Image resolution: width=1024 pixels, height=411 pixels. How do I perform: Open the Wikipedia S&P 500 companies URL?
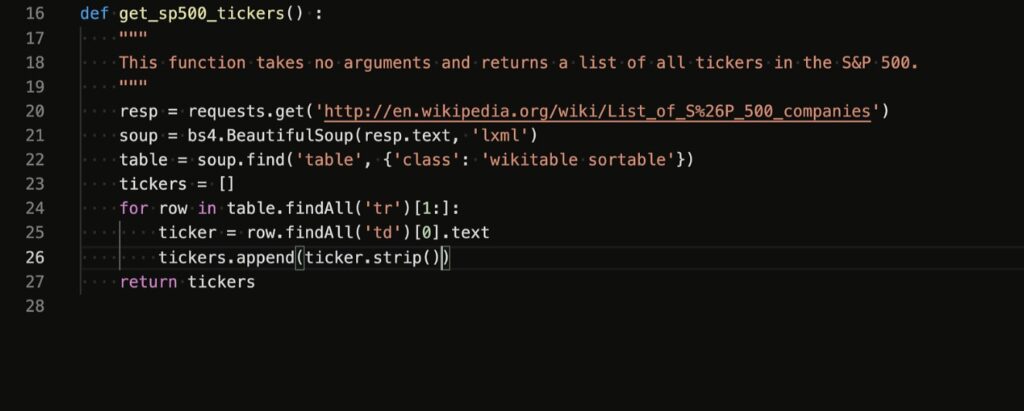click(x=598, y=111)
